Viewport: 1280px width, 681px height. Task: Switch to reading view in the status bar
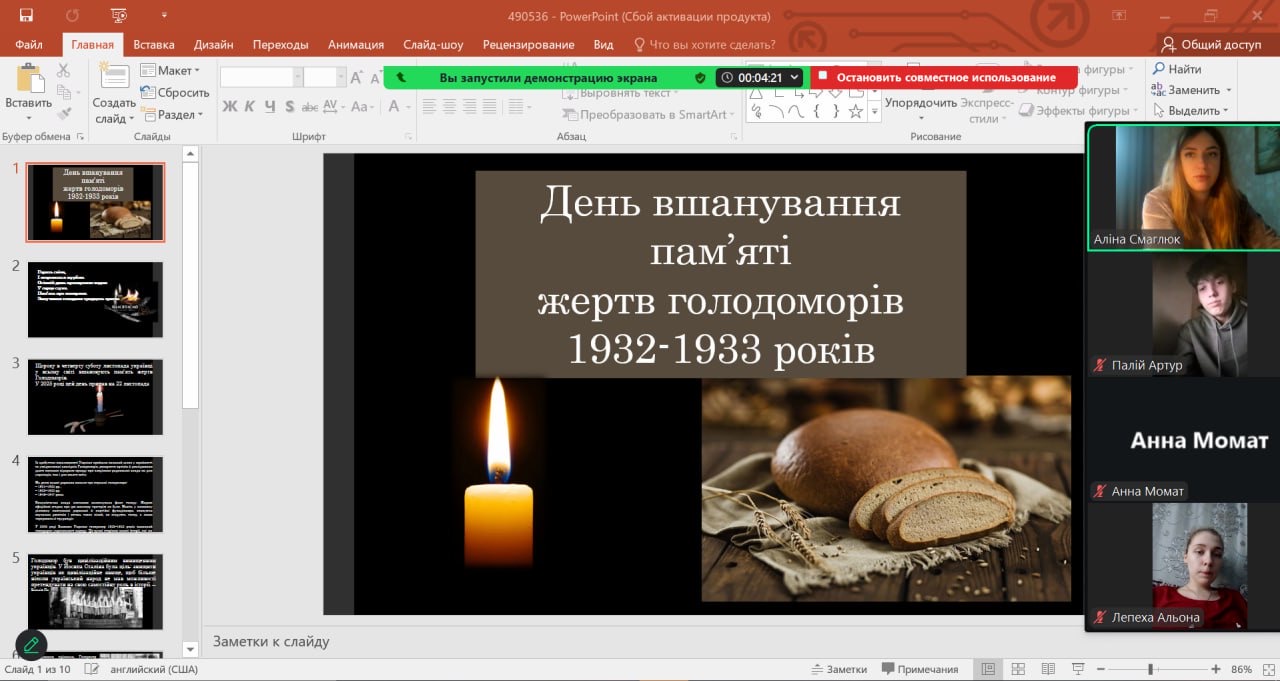[x=1048, y=669]
